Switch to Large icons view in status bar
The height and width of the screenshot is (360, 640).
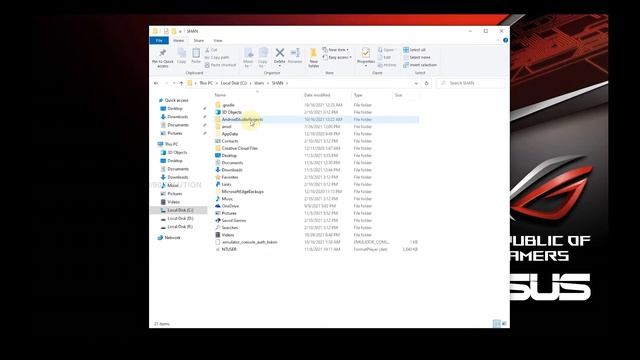point(504,324)
